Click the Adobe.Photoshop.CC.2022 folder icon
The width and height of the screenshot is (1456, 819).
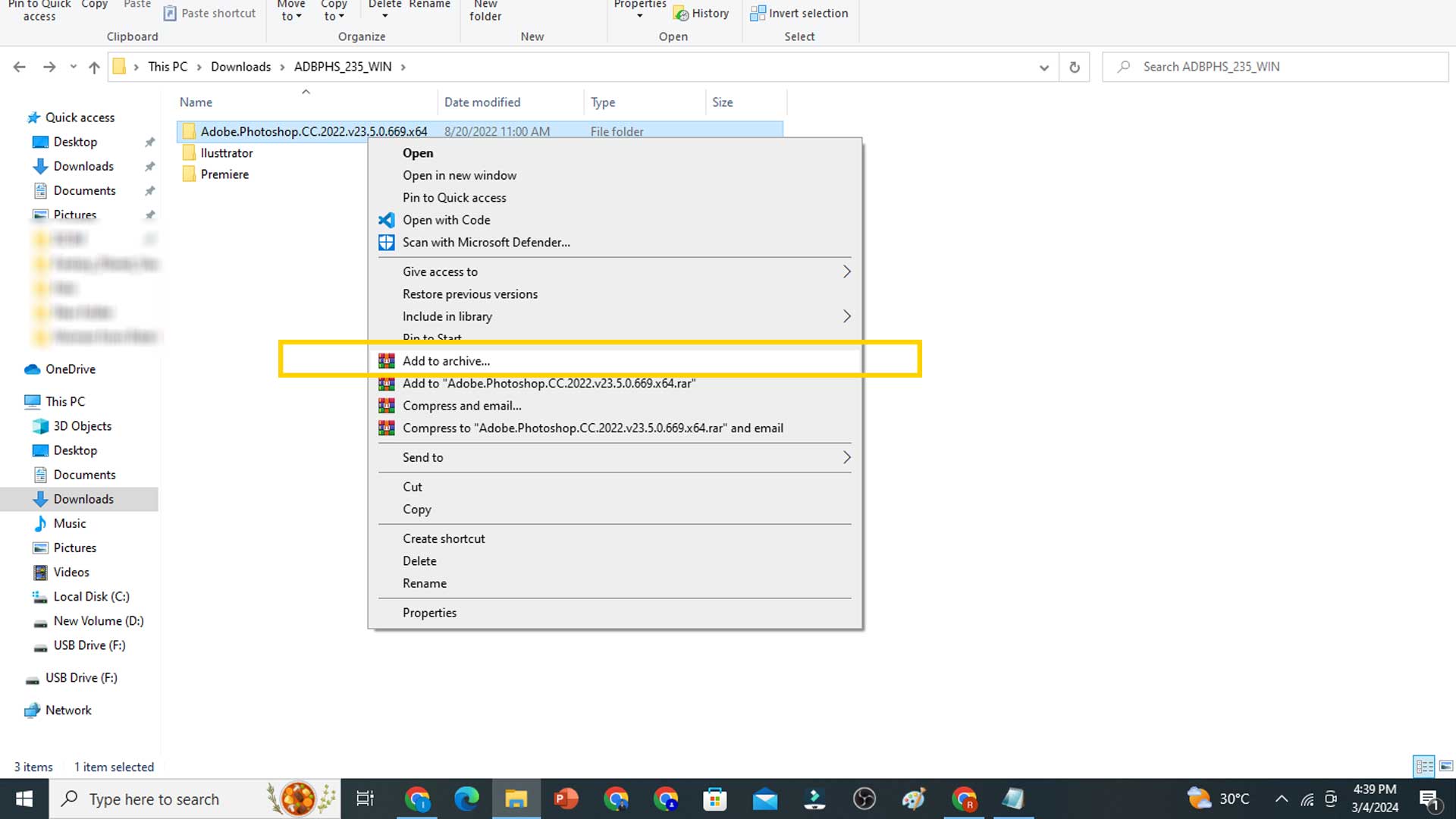point(189,131)
